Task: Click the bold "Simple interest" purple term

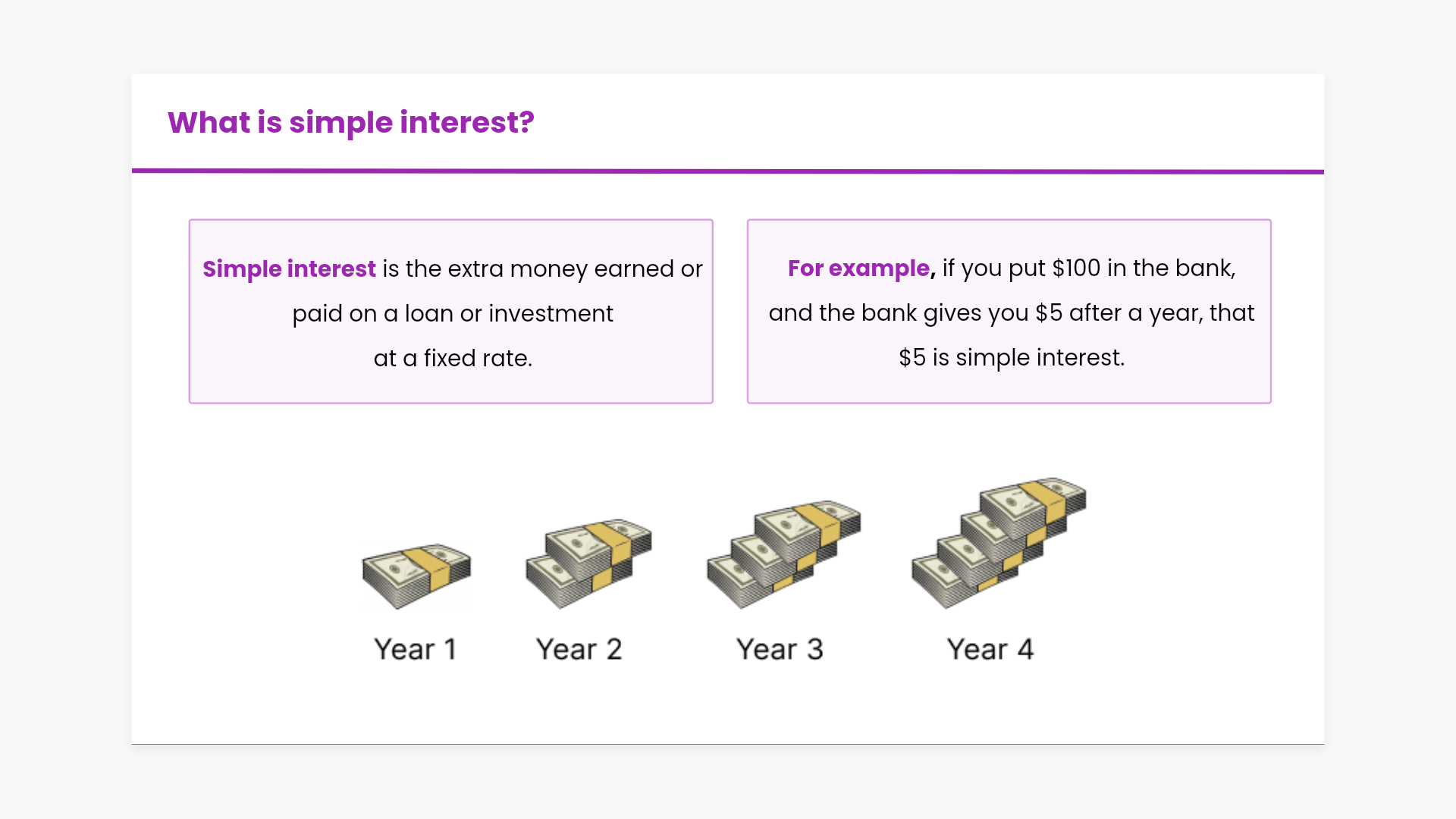Action: click(x=289, y=269)
